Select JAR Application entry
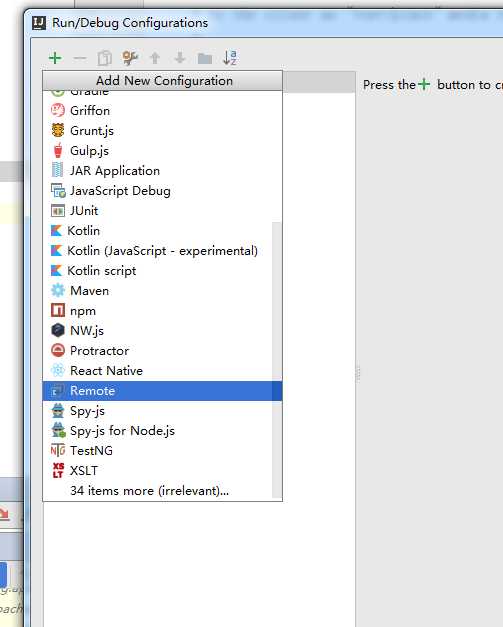Screen dimensions: 503x627 point(162,170)
